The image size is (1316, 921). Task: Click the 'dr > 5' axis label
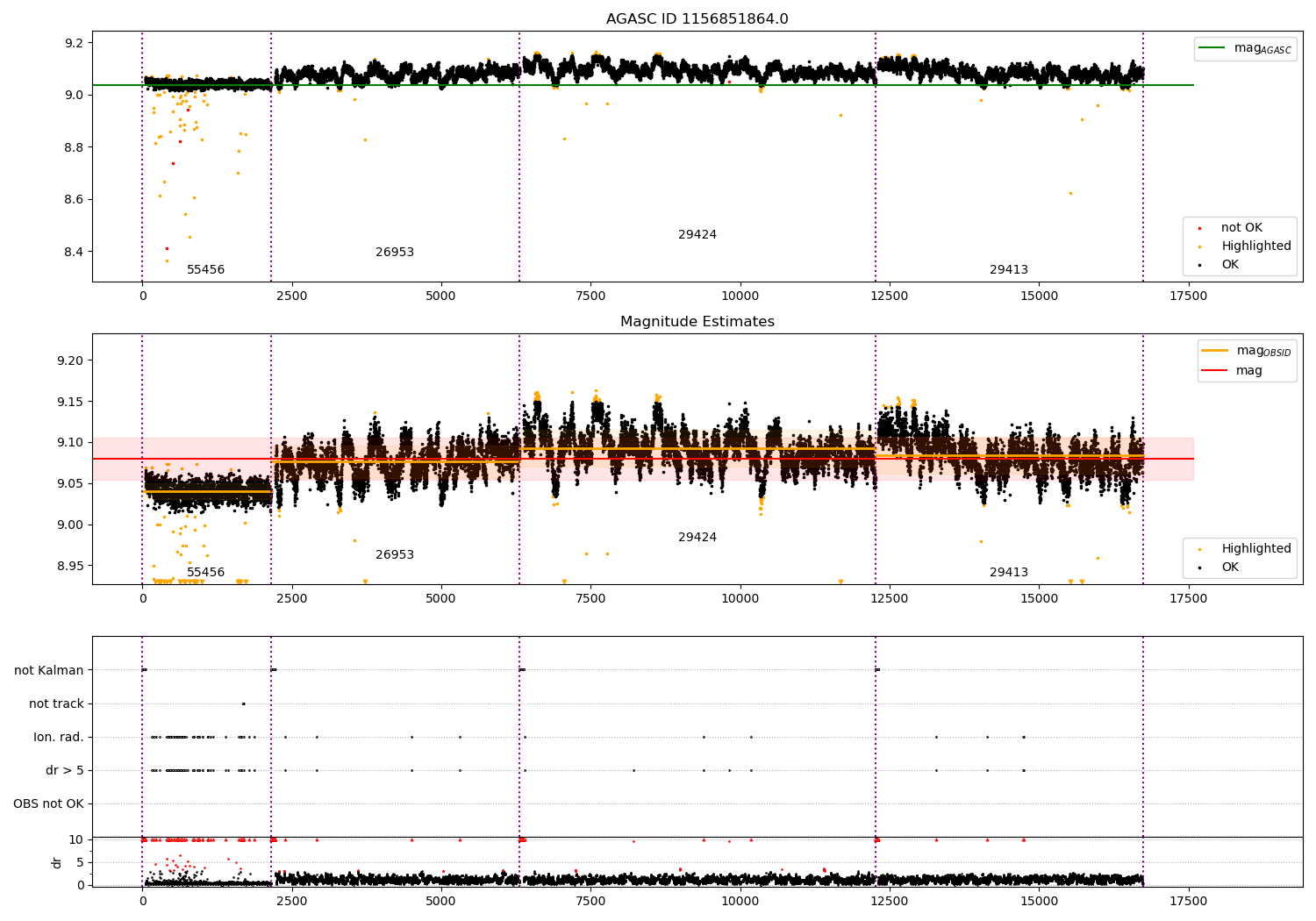tap(65, 770)
